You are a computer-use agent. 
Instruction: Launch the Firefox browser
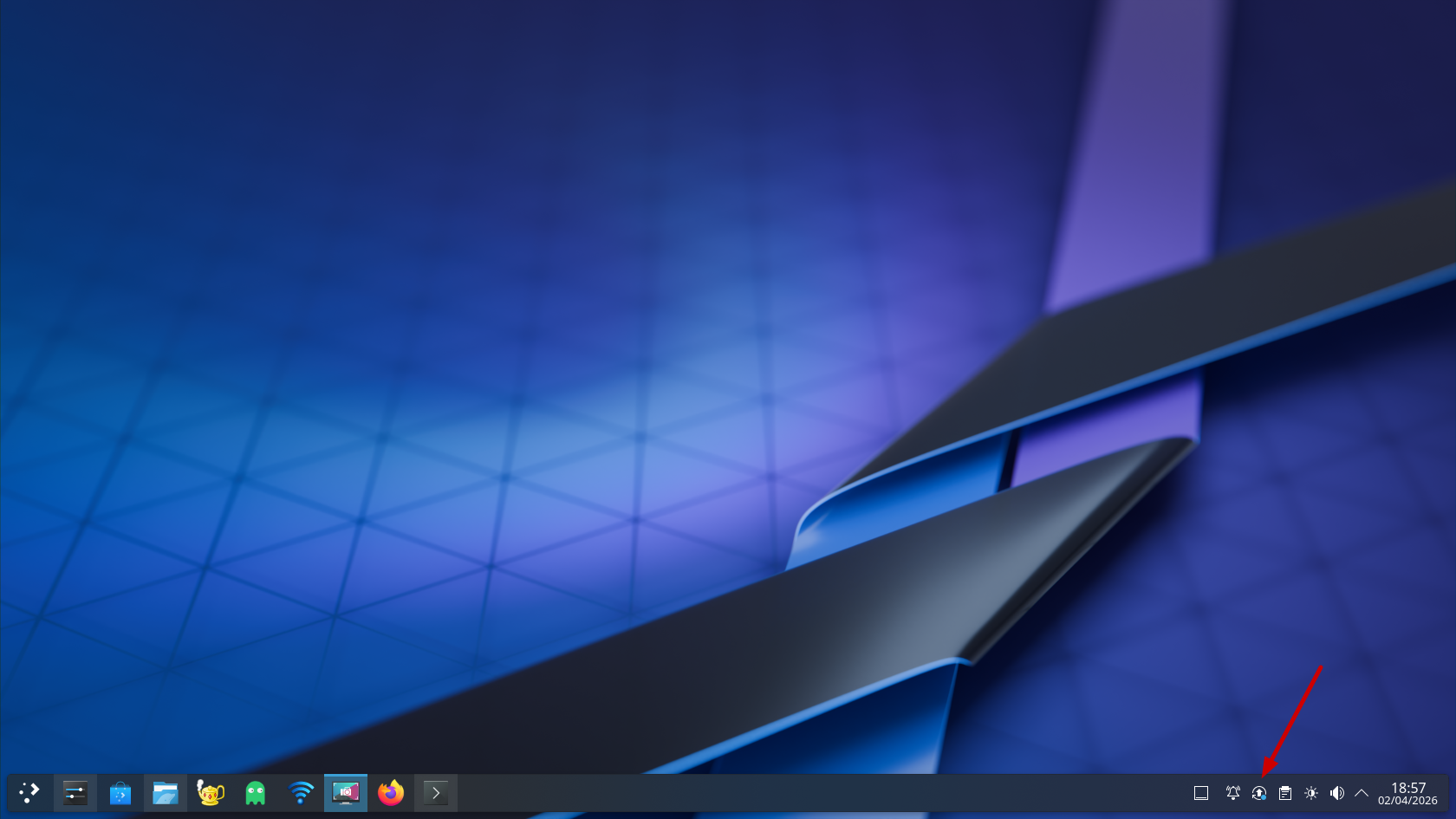(391, 793)
